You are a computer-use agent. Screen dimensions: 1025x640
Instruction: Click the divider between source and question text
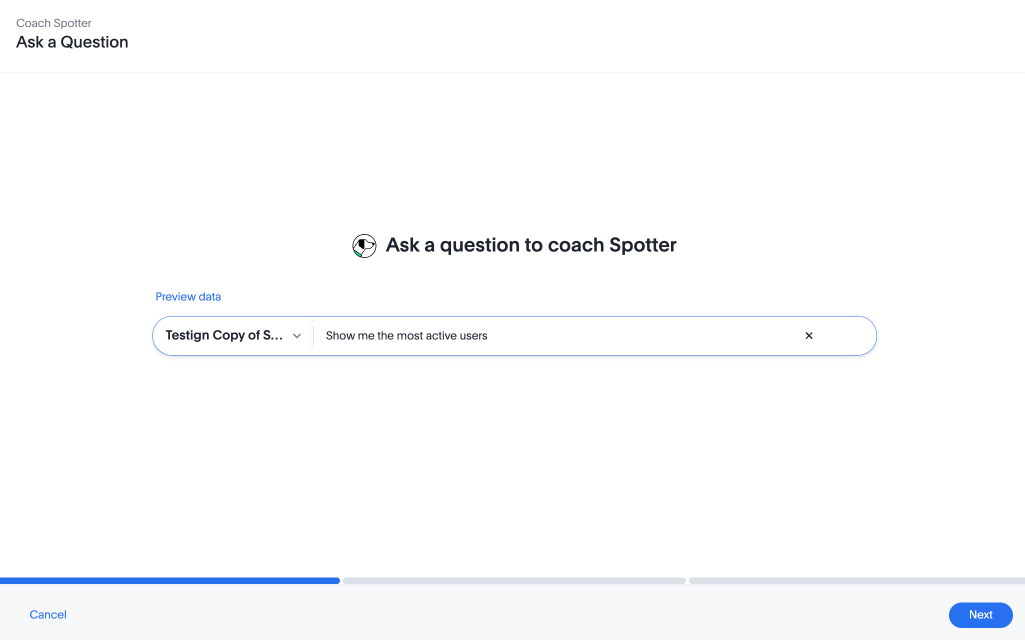(314, 335)
